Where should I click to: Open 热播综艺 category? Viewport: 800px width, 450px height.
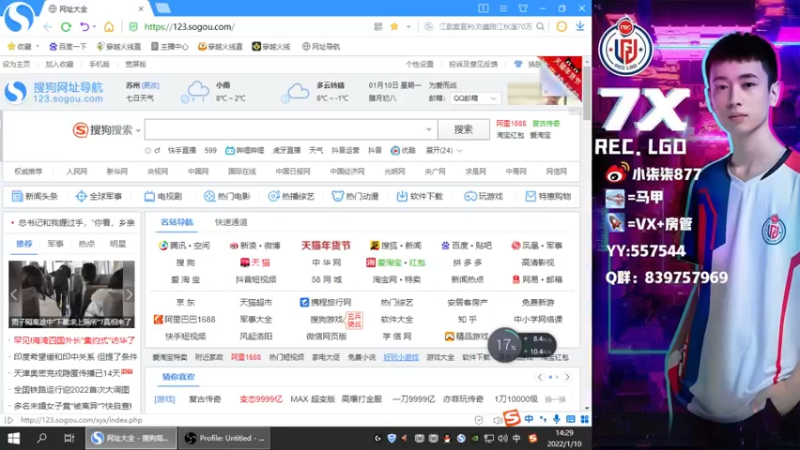291,196
